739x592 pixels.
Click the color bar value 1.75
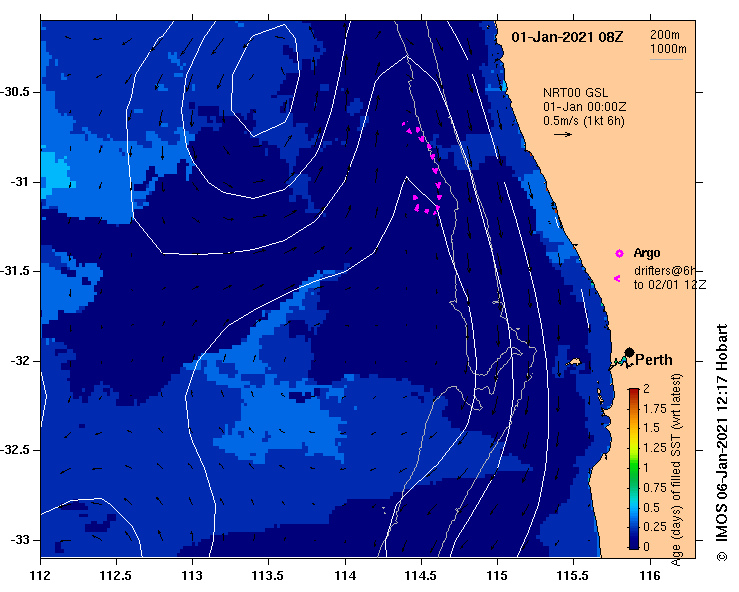point(655,409)
